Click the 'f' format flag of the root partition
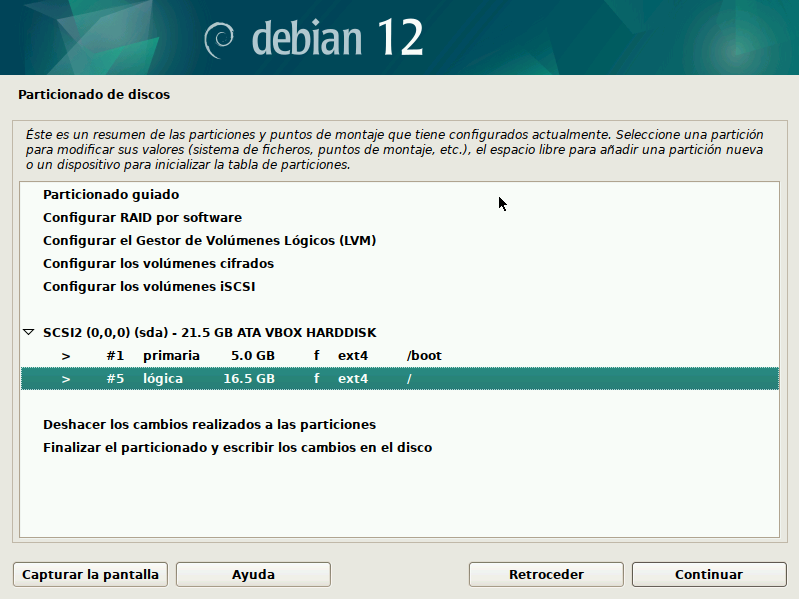799x599 pixels. 316,379
